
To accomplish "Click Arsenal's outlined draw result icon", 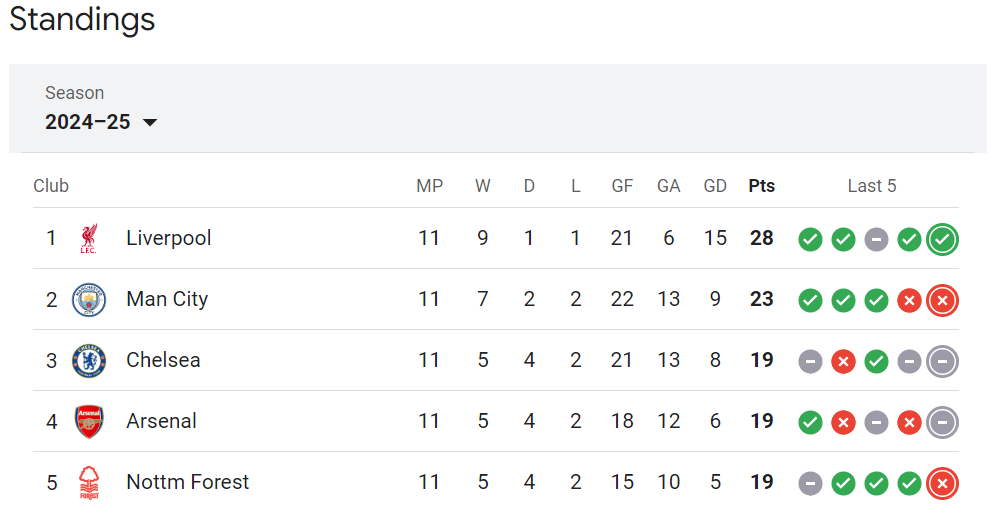I will click(943, 422).
